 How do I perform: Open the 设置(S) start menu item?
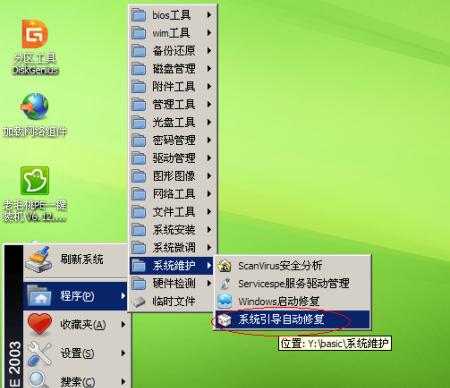[x=76, y=353]
